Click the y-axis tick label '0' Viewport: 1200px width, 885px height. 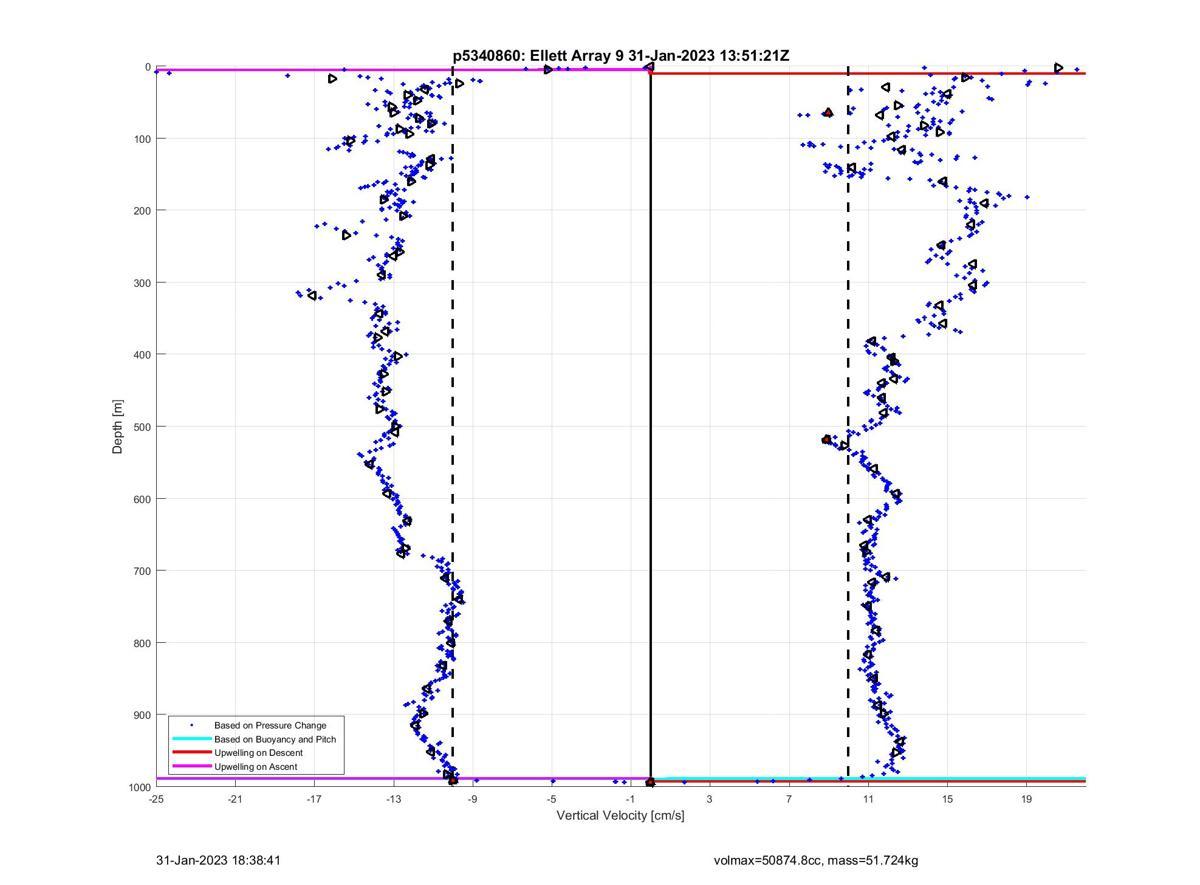pos(148,67)
